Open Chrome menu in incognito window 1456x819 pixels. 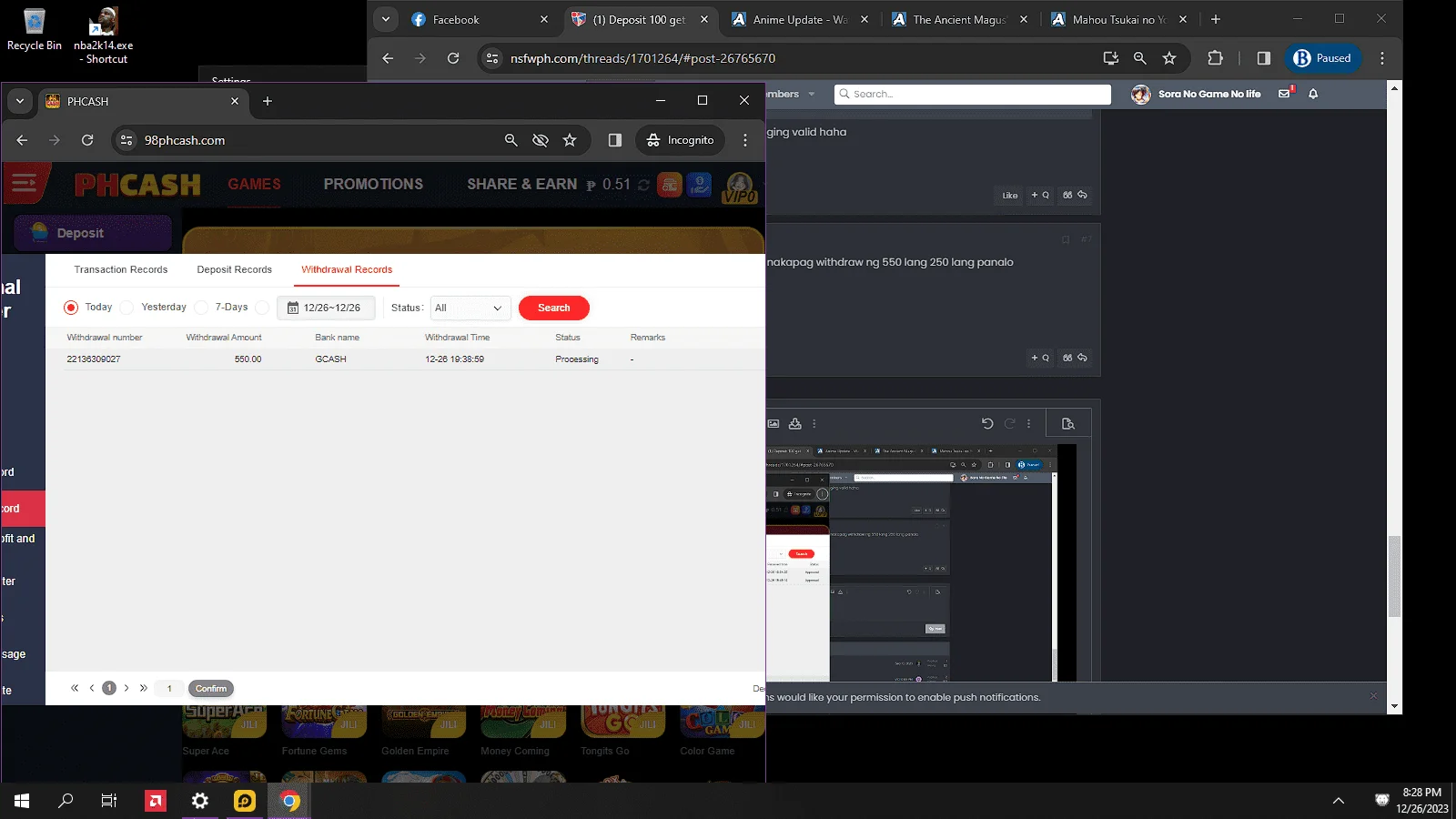point(745,140)
